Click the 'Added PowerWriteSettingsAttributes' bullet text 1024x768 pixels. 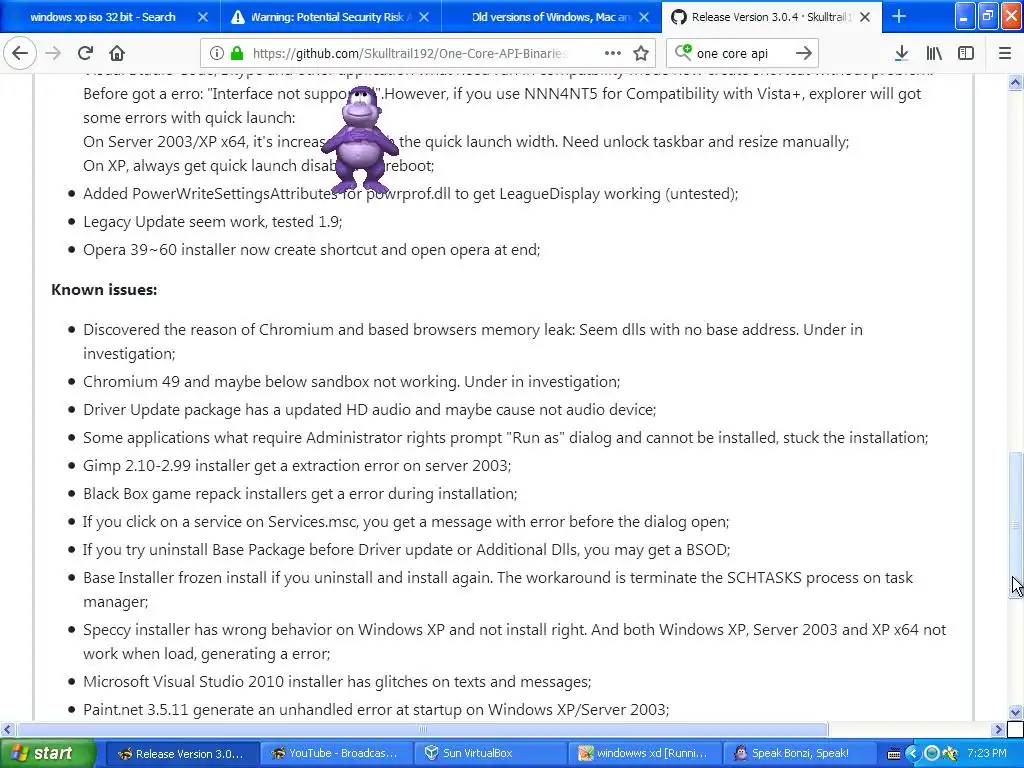[411, 194]
